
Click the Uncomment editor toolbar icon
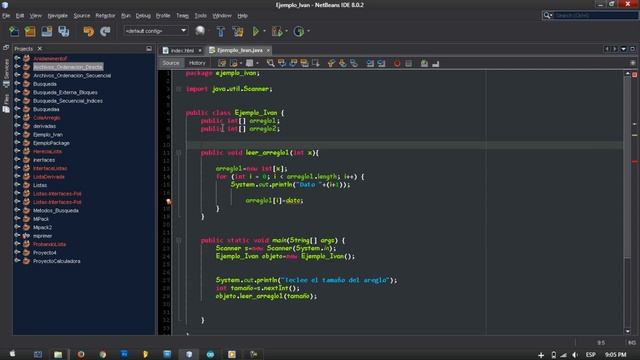(436, 63)
